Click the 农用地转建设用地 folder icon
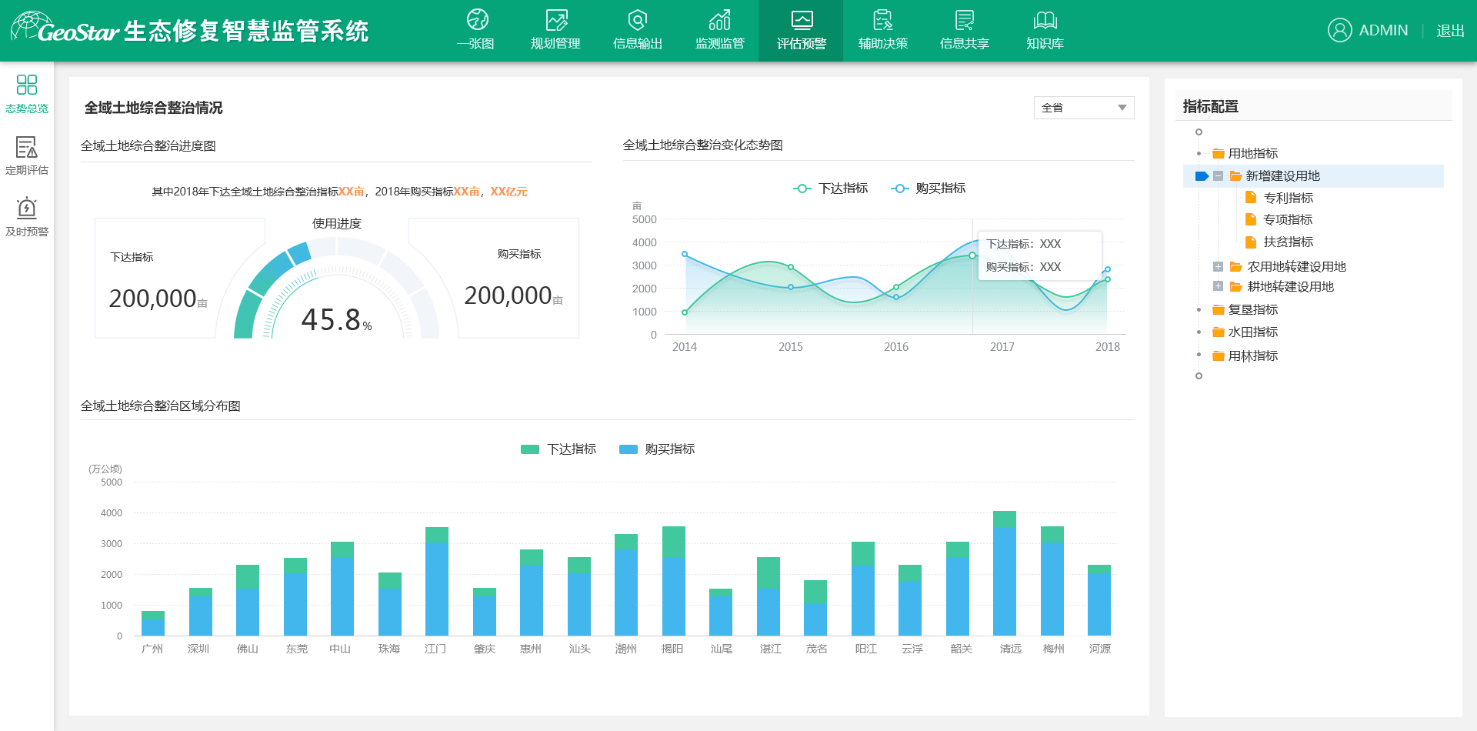This screenshot has width=1477, height=731. click(x=1236, y=266)
